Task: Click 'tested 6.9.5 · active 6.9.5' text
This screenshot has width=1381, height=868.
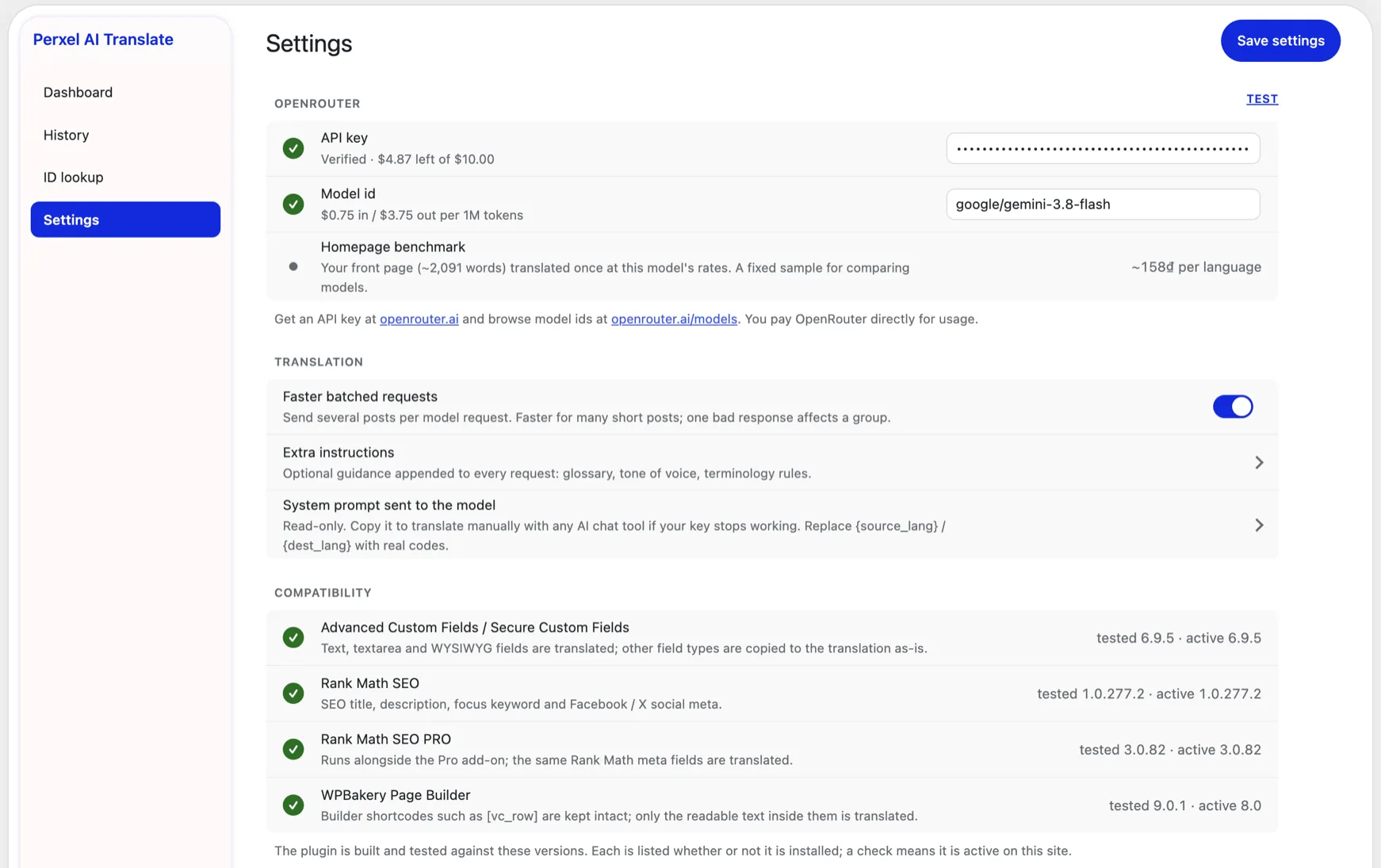Action: click(1179, 638)
